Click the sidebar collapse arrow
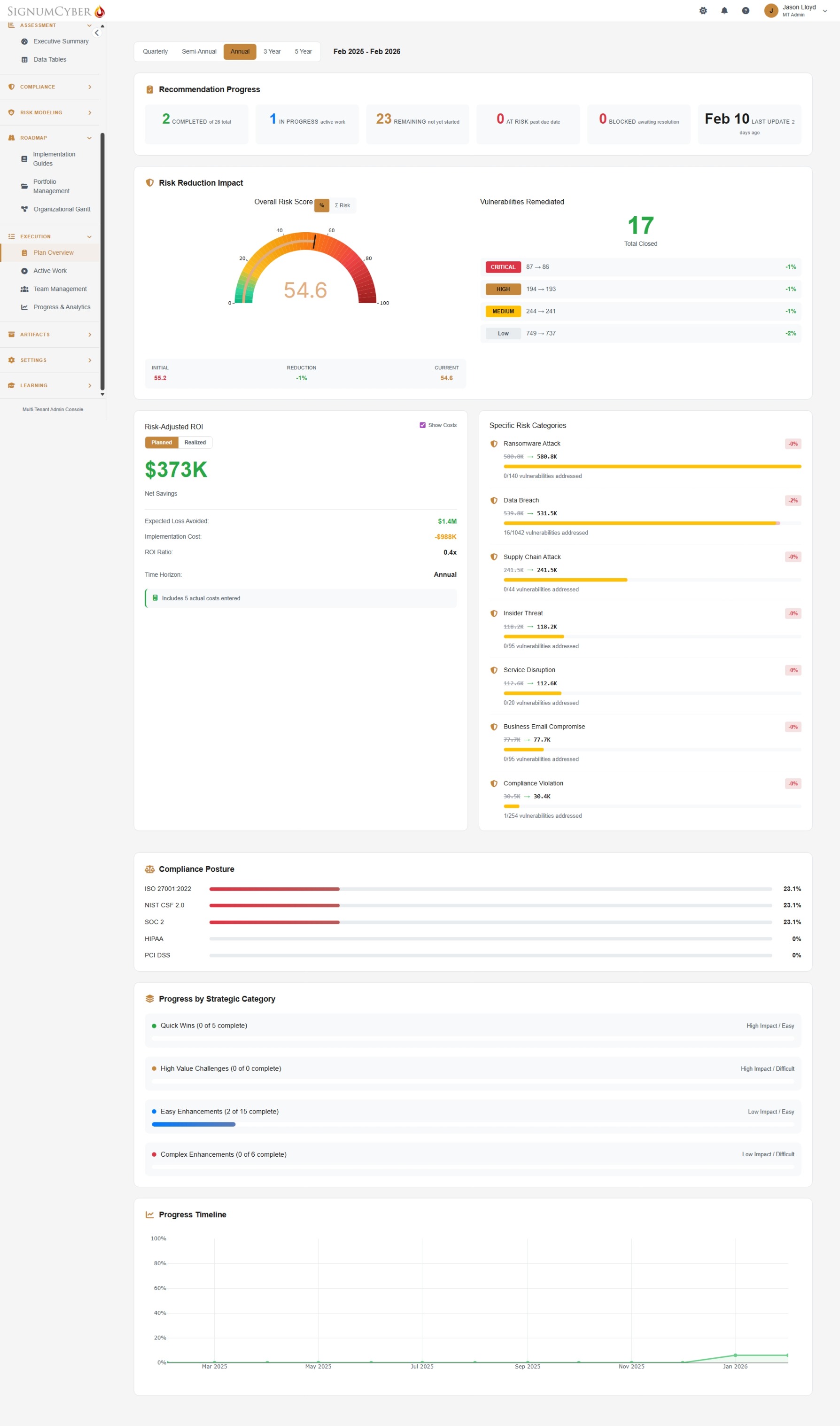Viewport: 840px width, 1426px height. click(97, 32)
